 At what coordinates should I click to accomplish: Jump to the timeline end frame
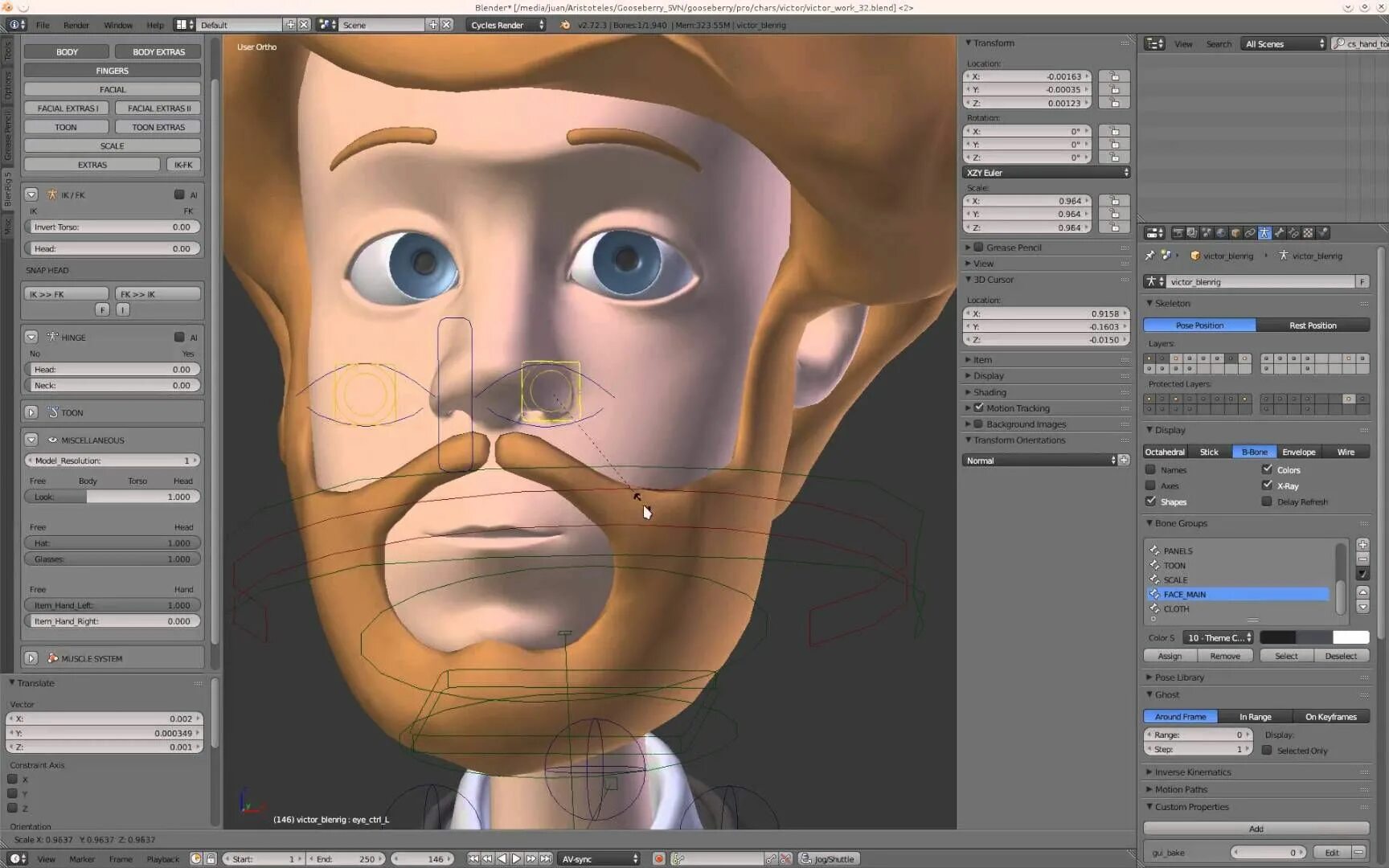tap(546, 858)
